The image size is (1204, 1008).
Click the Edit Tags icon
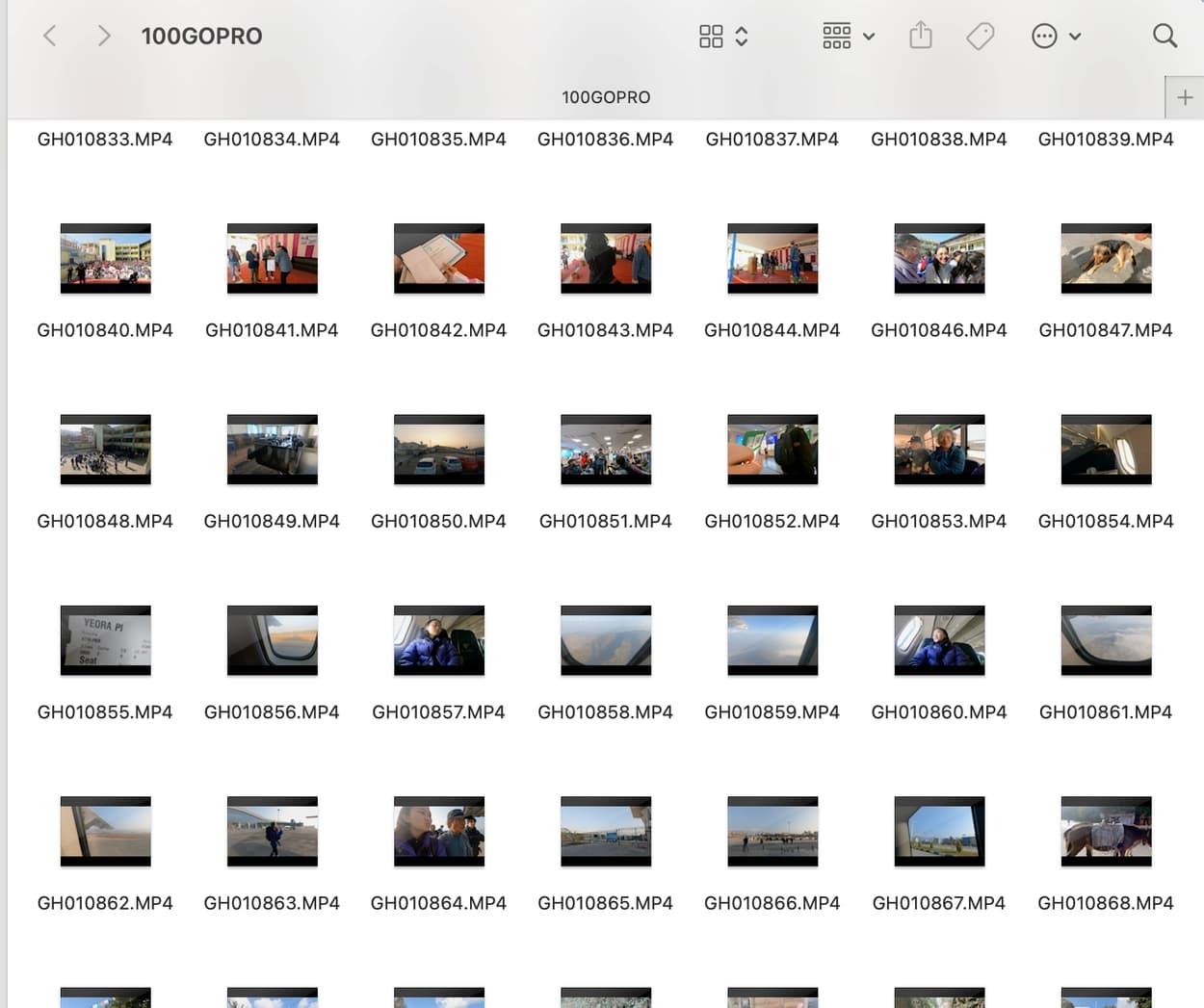coord(981,37)
